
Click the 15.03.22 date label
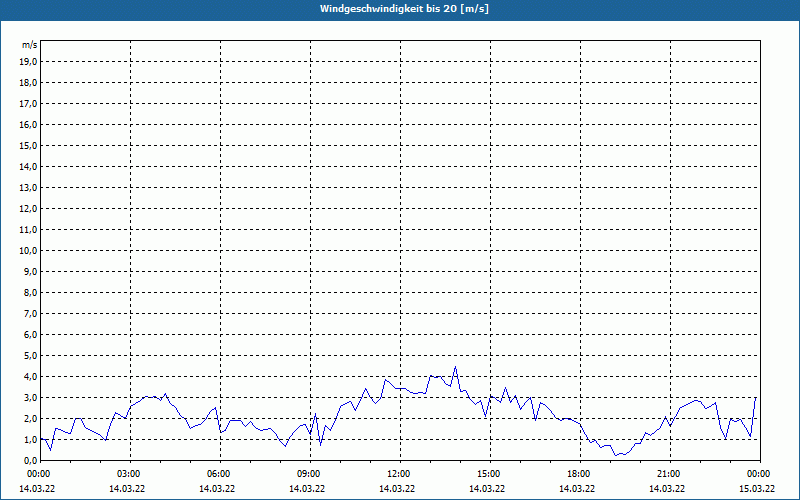click(x=757, y=488)
